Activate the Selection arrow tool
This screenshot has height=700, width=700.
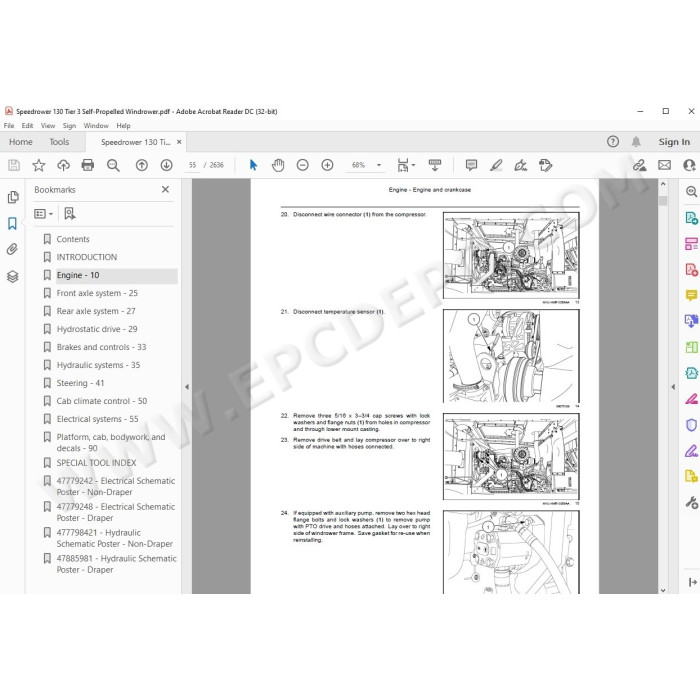[253, 165]
